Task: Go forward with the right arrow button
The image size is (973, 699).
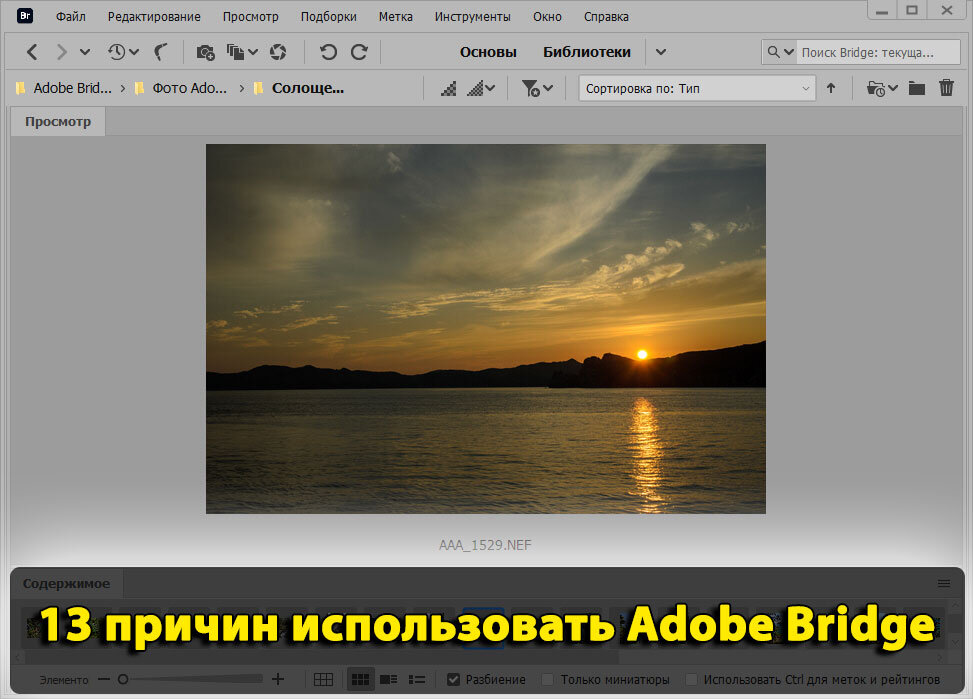Action: [x=61, y=52]
